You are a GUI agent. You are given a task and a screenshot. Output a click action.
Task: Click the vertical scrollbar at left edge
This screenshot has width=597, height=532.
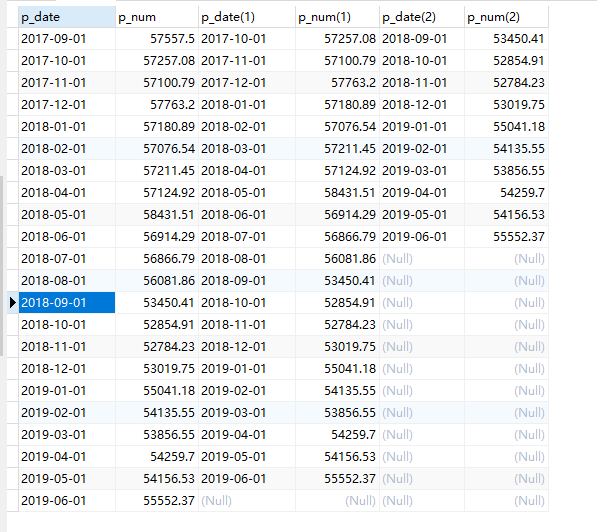[2, 266]
